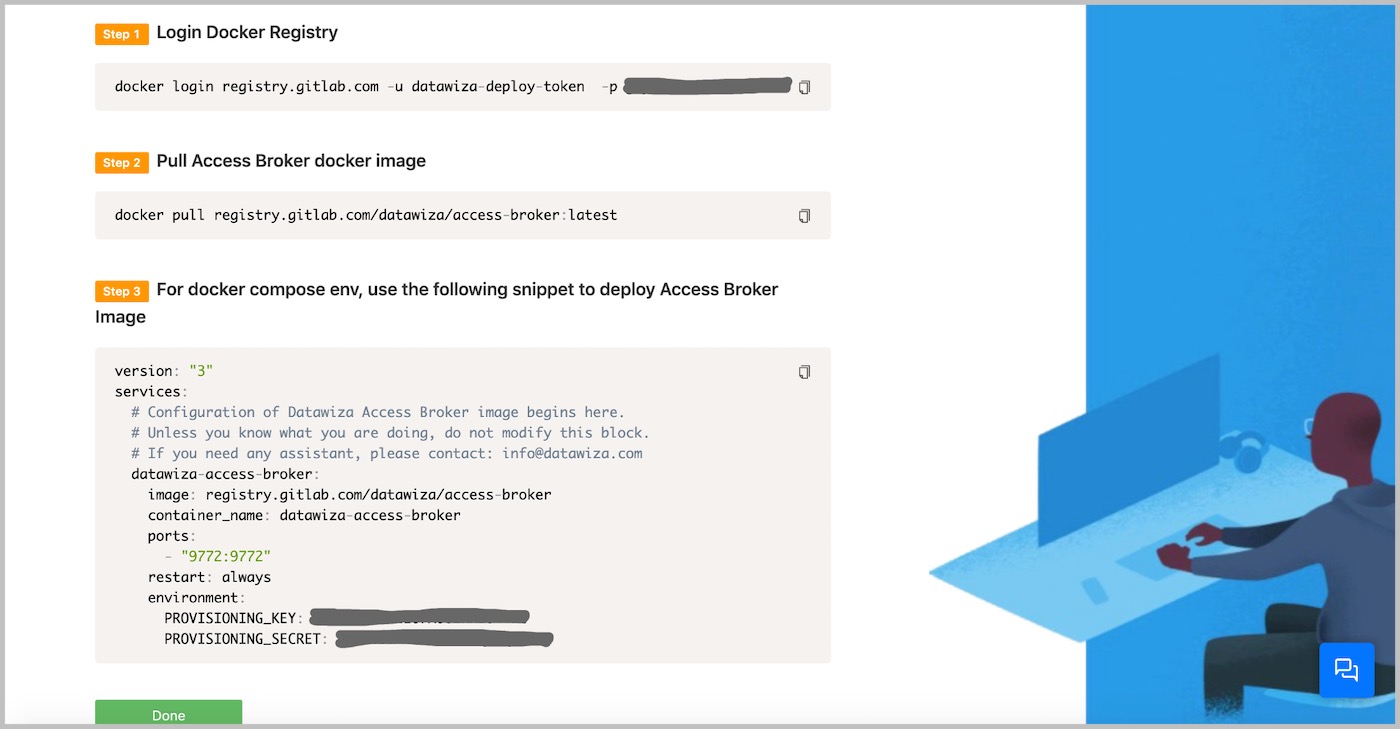Click the environment: line
The height and width of the screenshot is (729, 1400).
pos(197,598)
